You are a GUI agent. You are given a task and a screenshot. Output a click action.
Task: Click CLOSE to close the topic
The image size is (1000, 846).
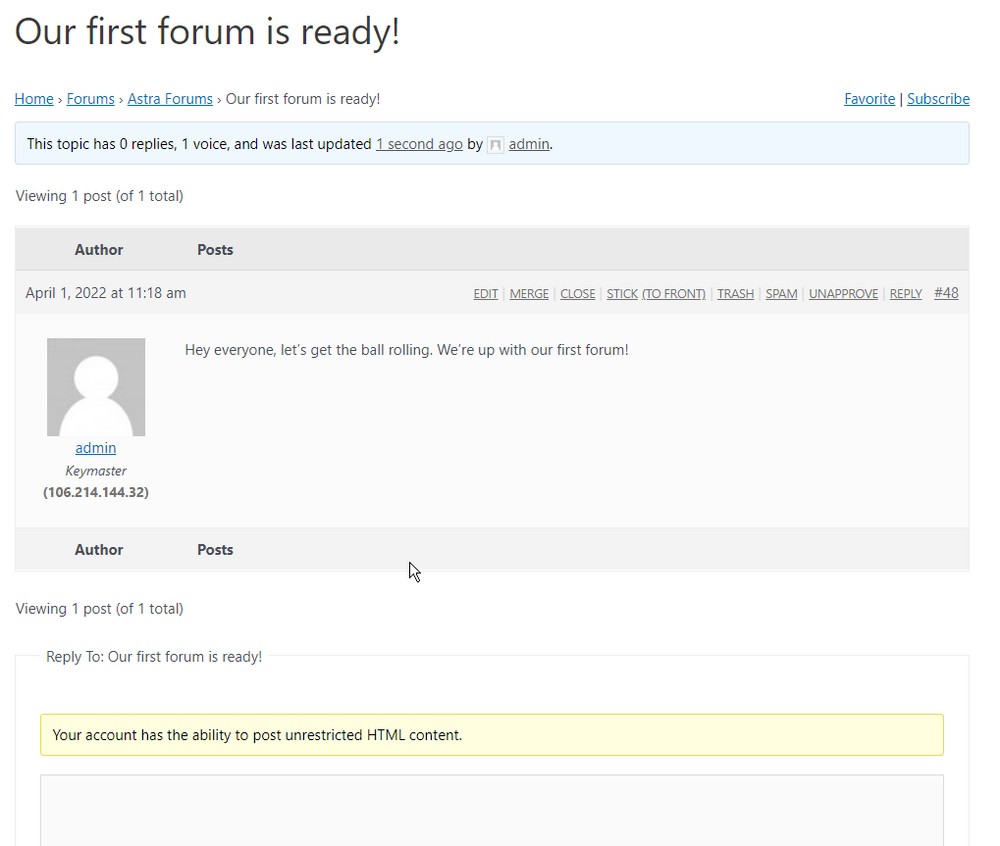[577, 294]
